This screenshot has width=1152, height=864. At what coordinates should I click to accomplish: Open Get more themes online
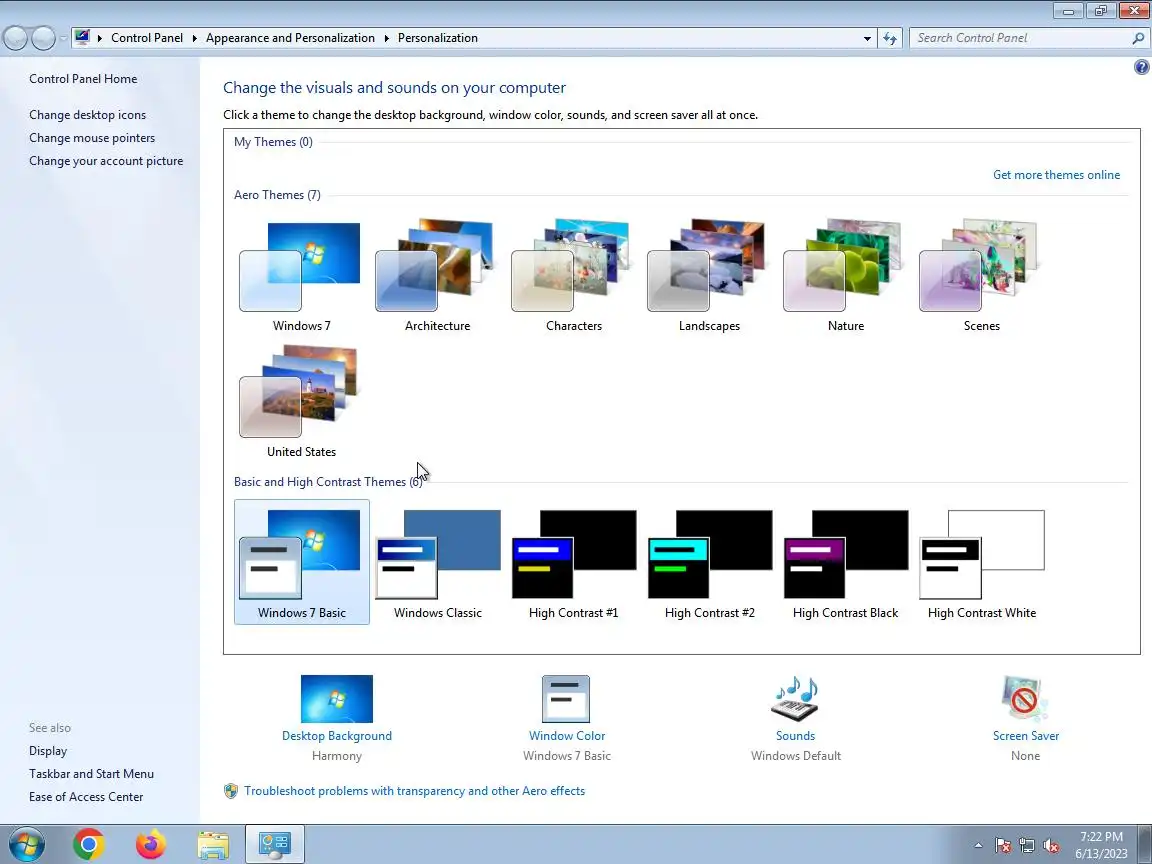click(1056, 175)
